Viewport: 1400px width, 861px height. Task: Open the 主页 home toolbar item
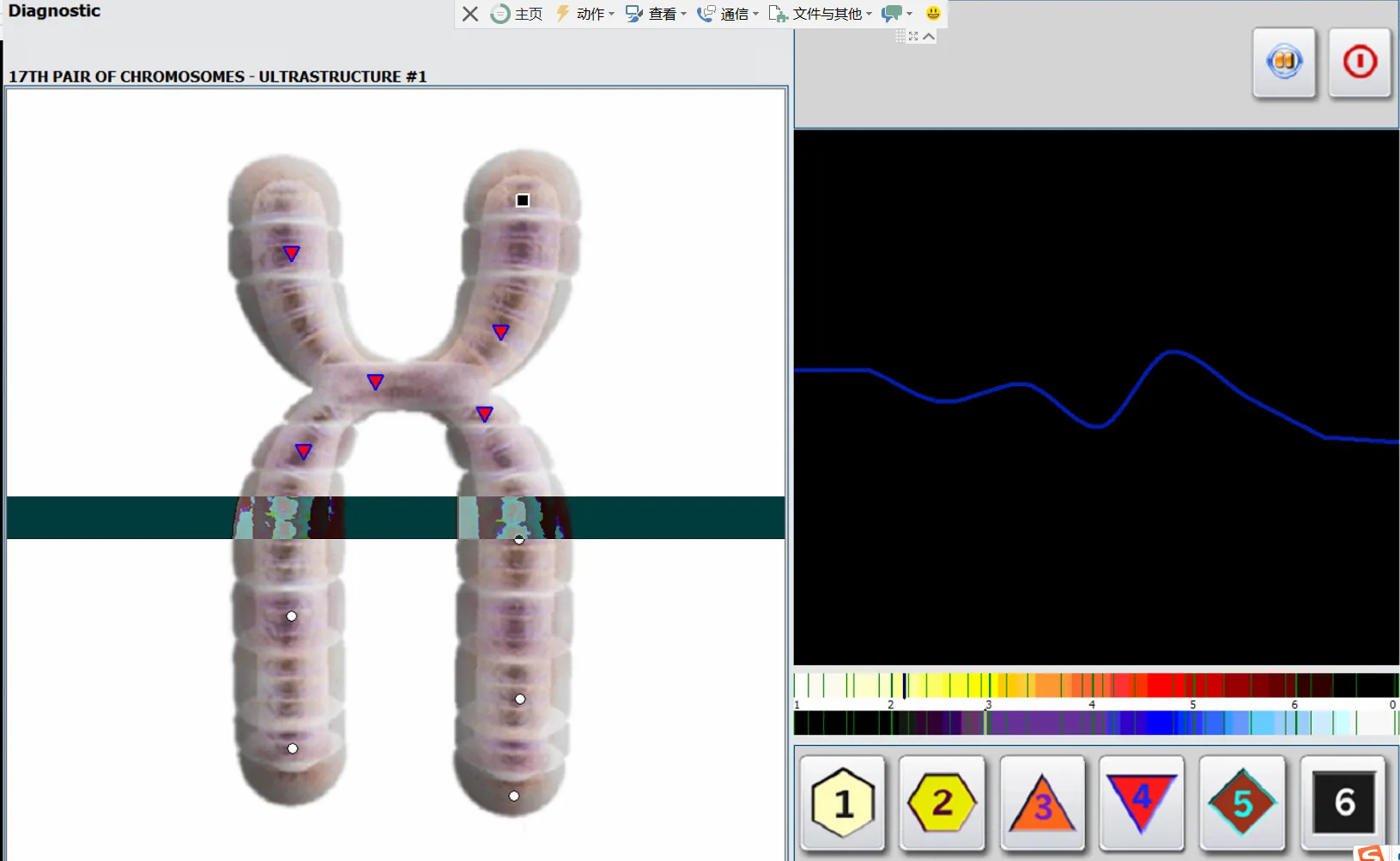pyautogui.click(x=517, y=14)
